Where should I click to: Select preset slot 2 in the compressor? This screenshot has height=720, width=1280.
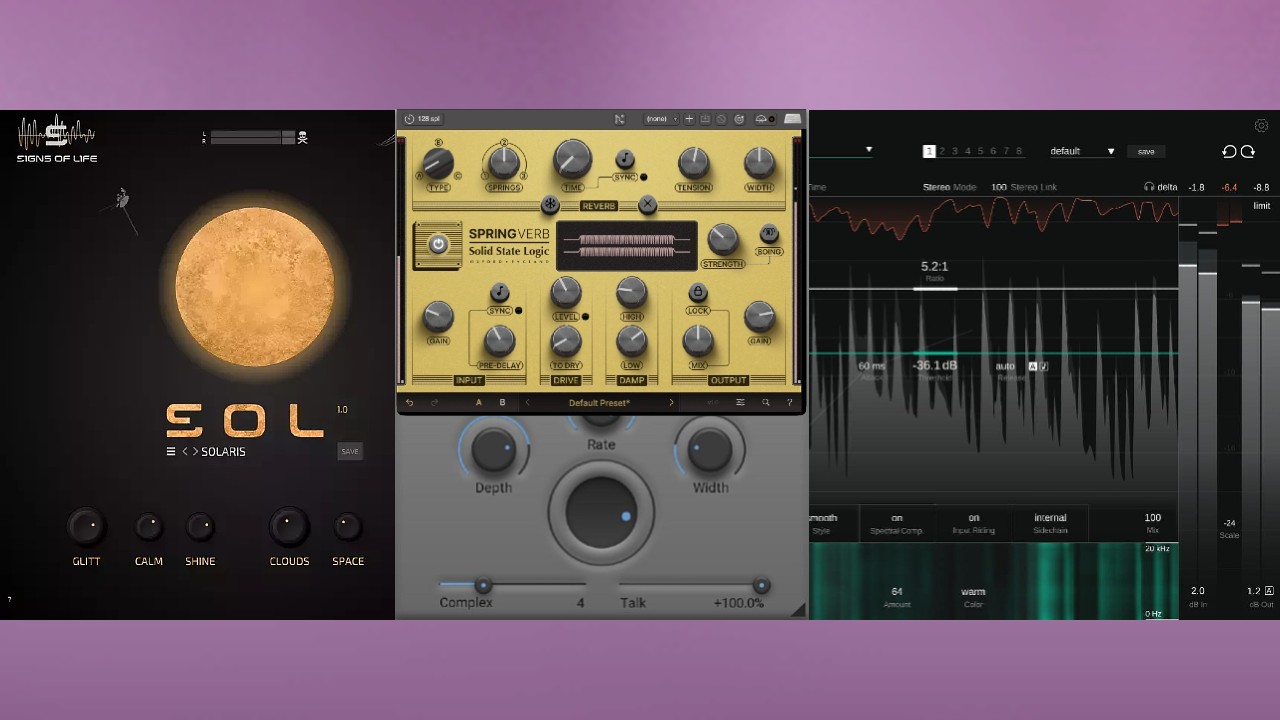[x=942, y=151]
